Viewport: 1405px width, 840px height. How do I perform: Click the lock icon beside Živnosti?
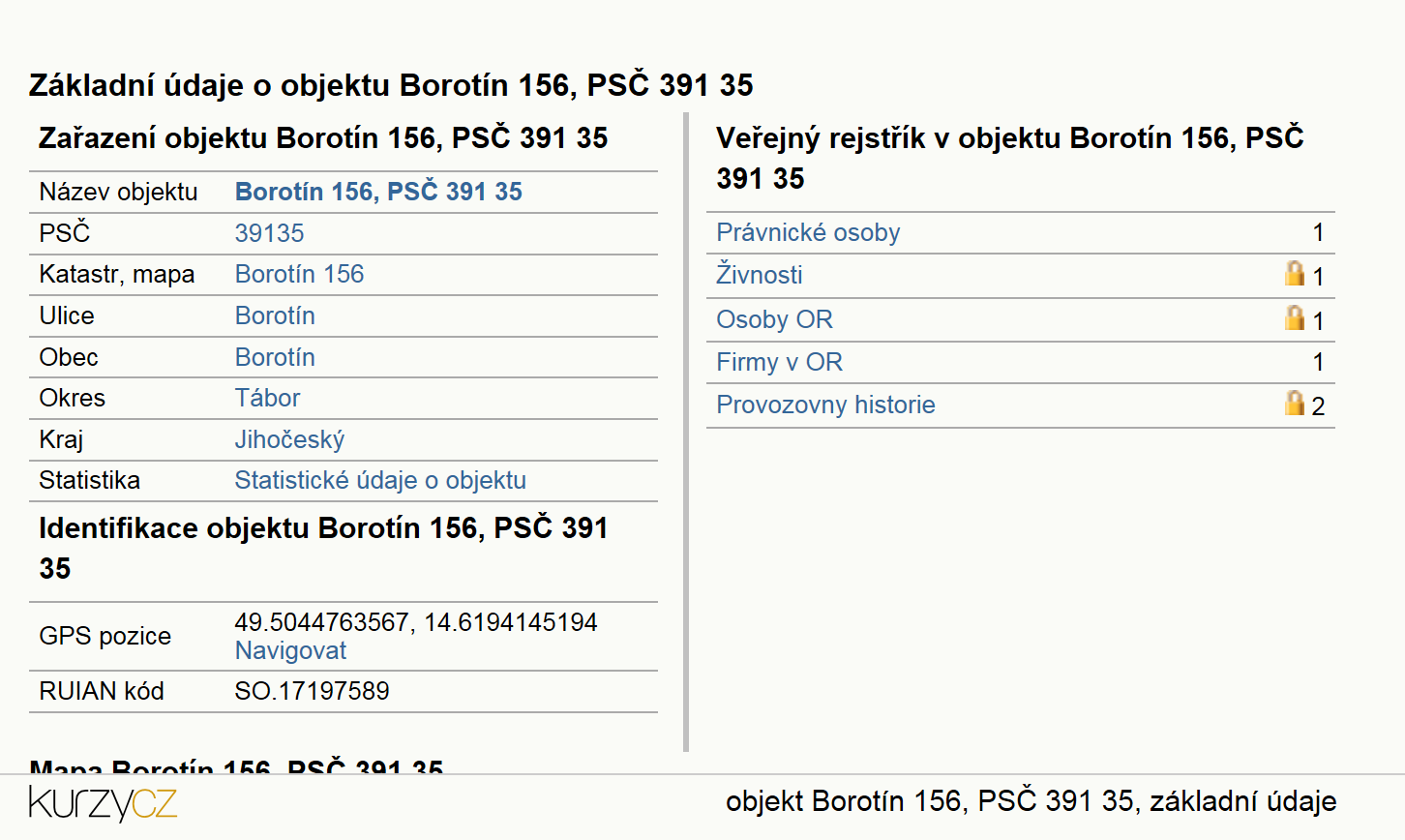coord(1295,273)
